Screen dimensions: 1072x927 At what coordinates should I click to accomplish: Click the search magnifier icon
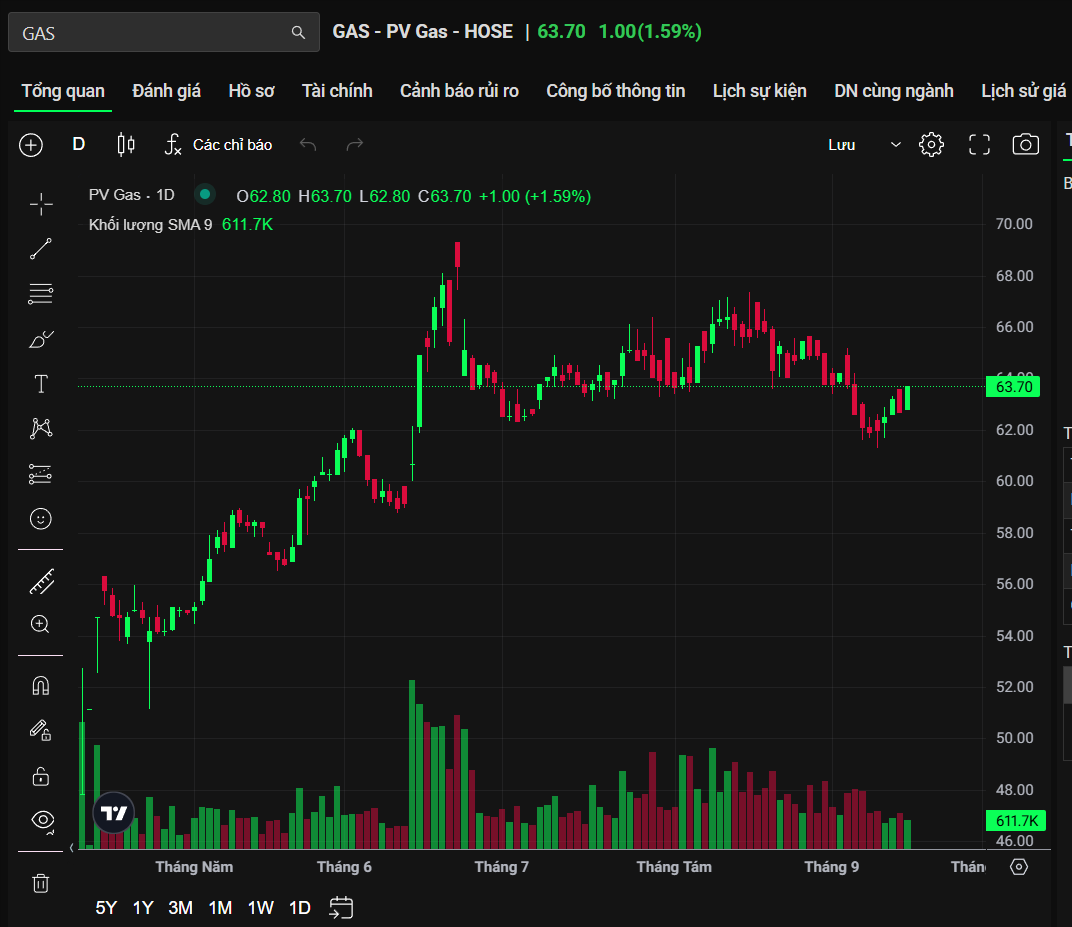(x=298, y=32)
